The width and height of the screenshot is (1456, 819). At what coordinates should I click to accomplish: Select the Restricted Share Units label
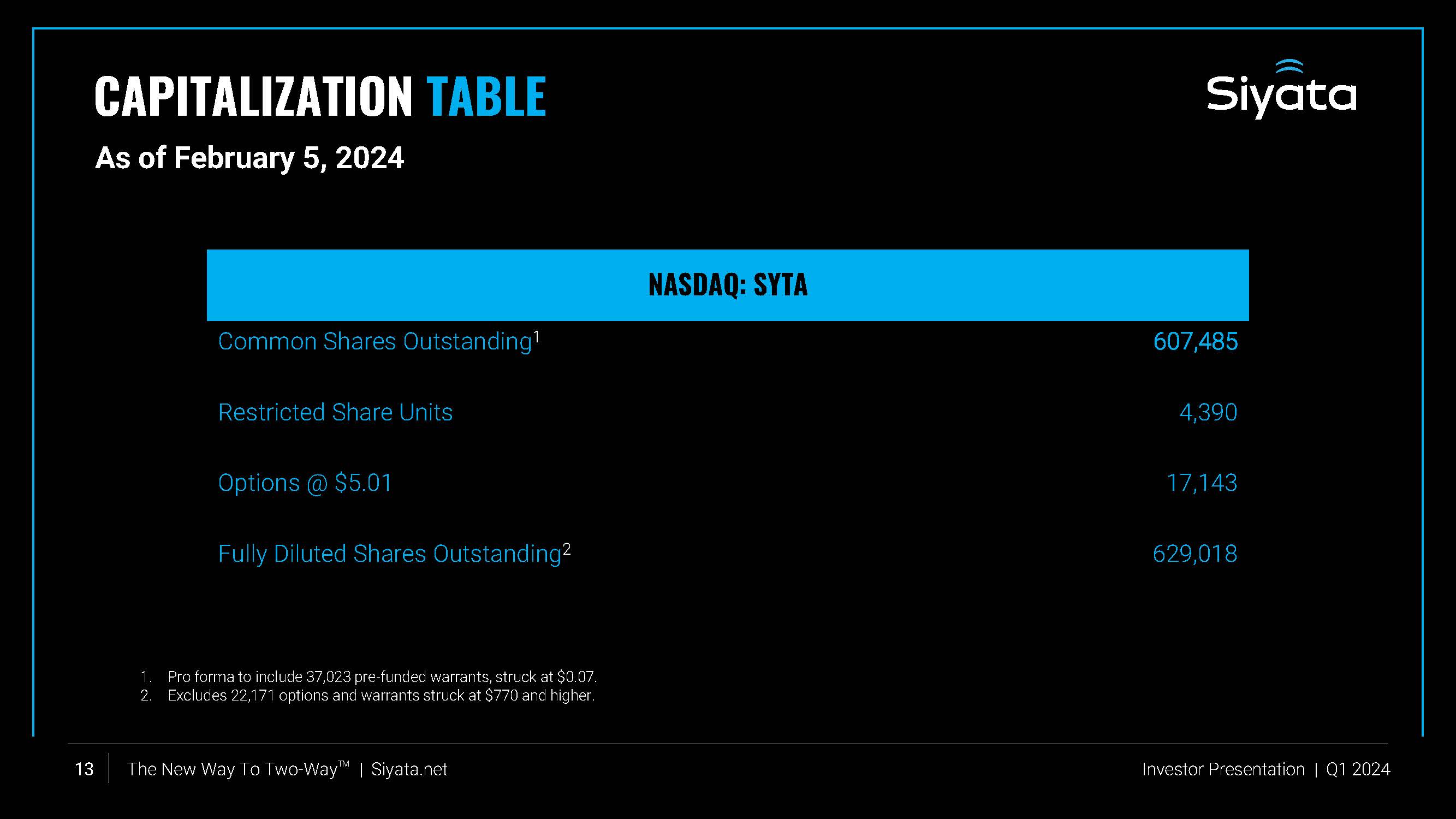[x=335, y=413]
